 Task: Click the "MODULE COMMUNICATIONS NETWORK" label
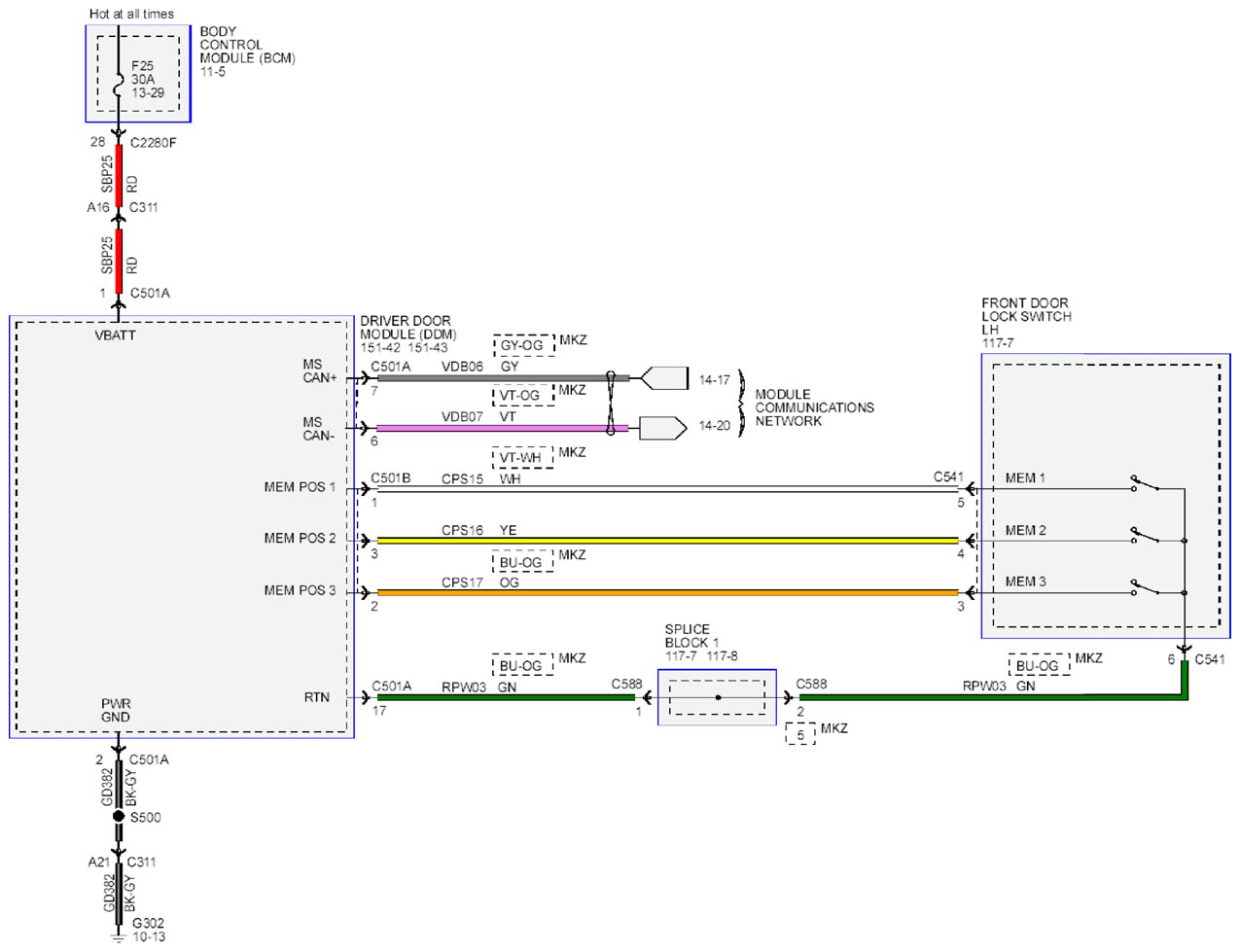click(x=814, y=407)
